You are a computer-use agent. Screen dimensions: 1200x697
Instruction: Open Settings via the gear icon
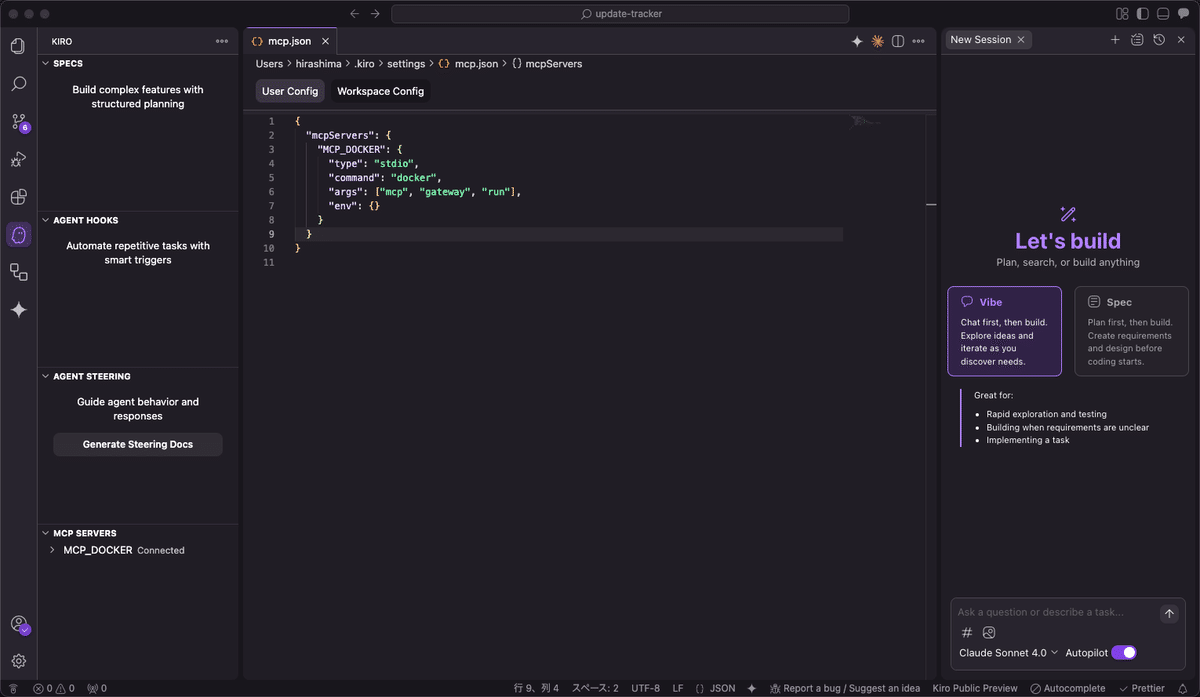(17, 661)
